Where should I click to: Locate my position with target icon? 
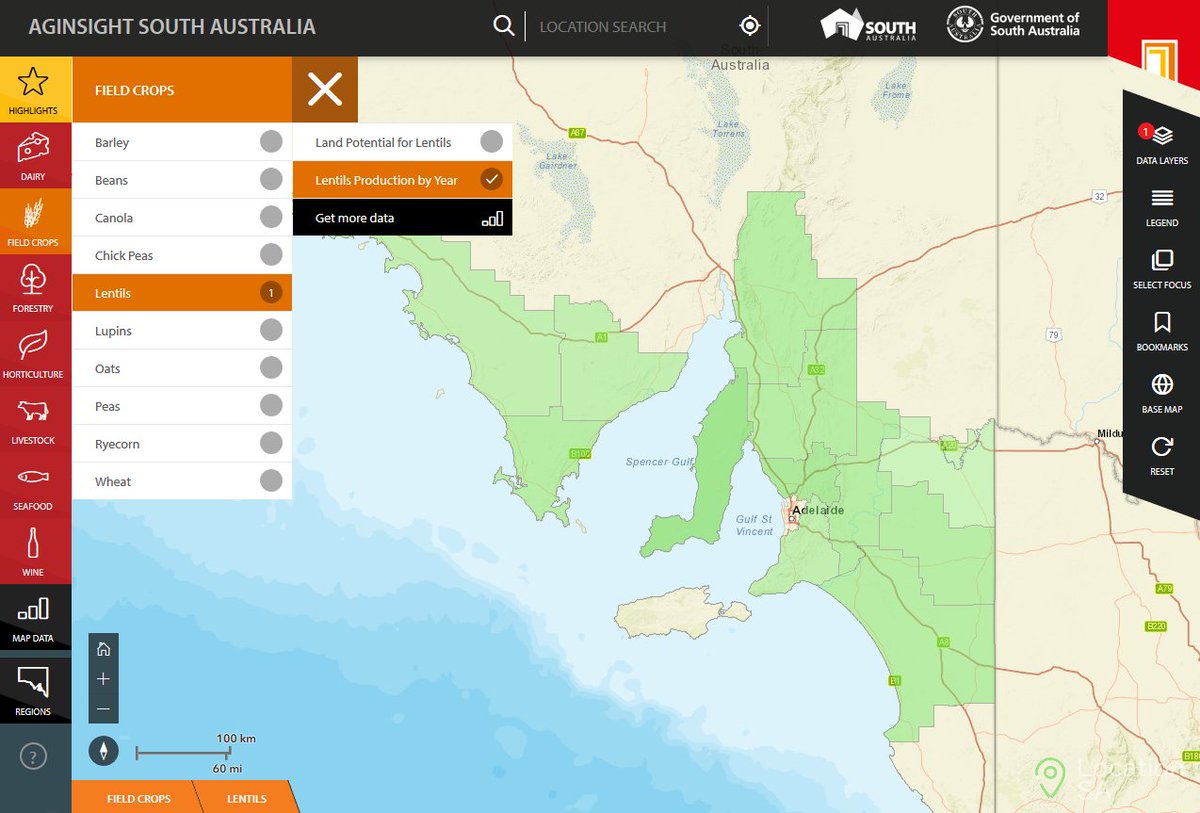click(x=750, y=26)
